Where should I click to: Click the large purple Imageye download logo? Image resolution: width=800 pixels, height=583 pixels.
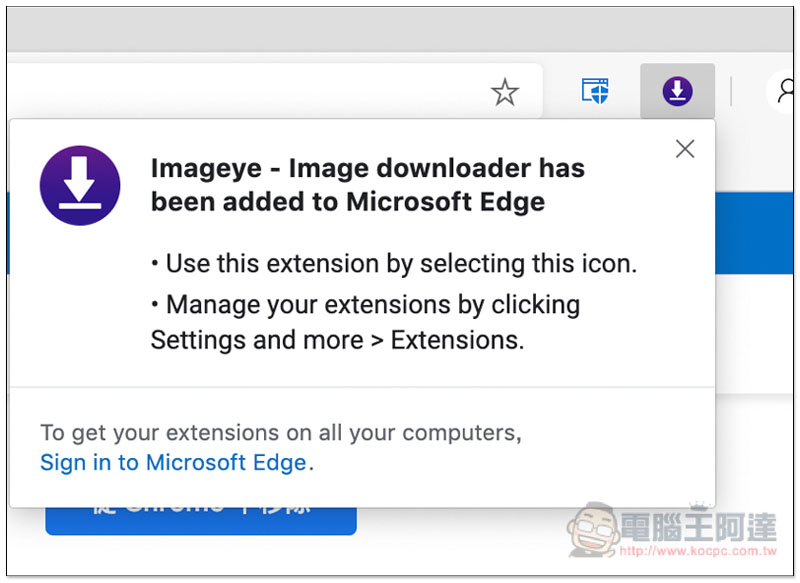[80, 186]
